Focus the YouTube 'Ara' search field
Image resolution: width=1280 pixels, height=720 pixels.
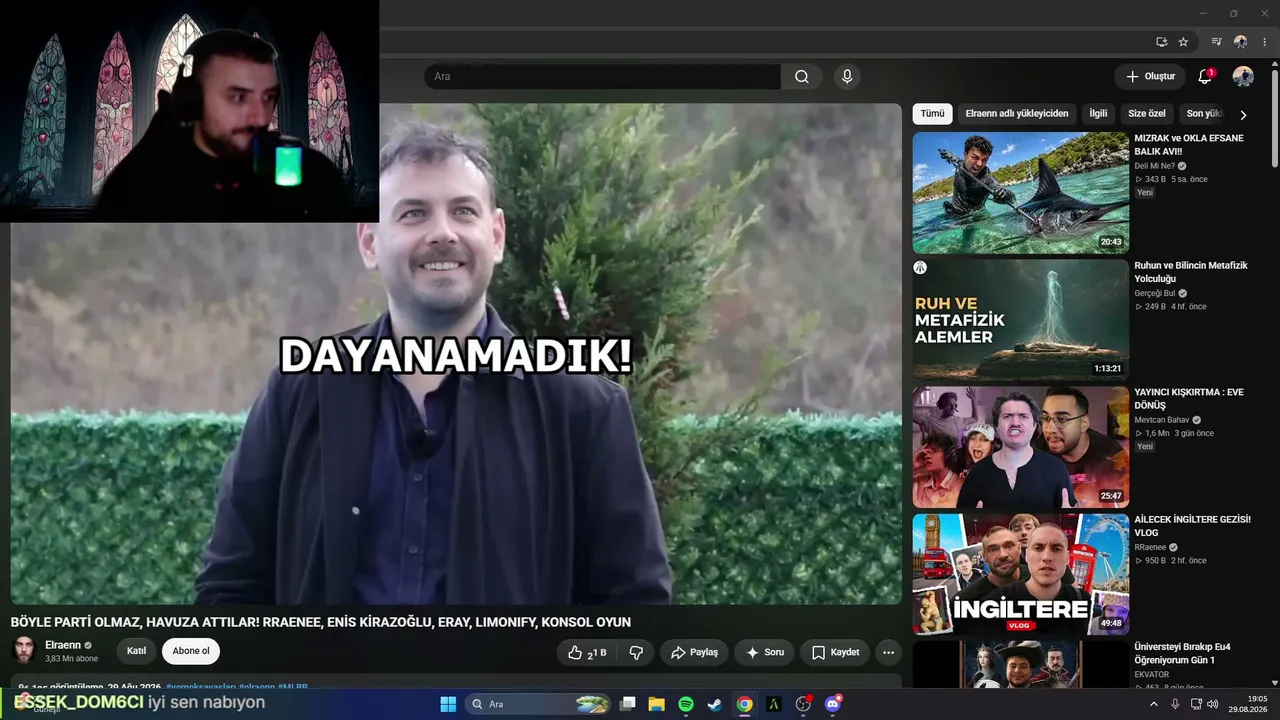click(x=602, y=77)
